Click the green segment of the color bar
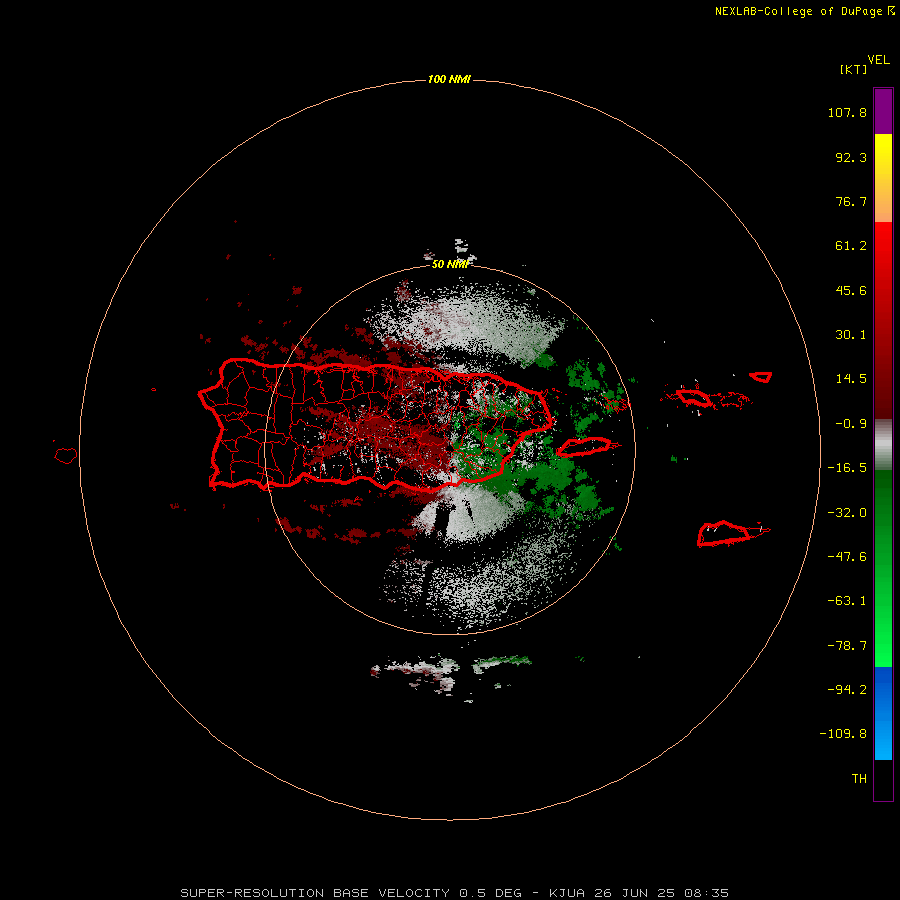Image resolution: width=900 pixels, height=900 pixels. pyautogui.click(x=883, y=568)
